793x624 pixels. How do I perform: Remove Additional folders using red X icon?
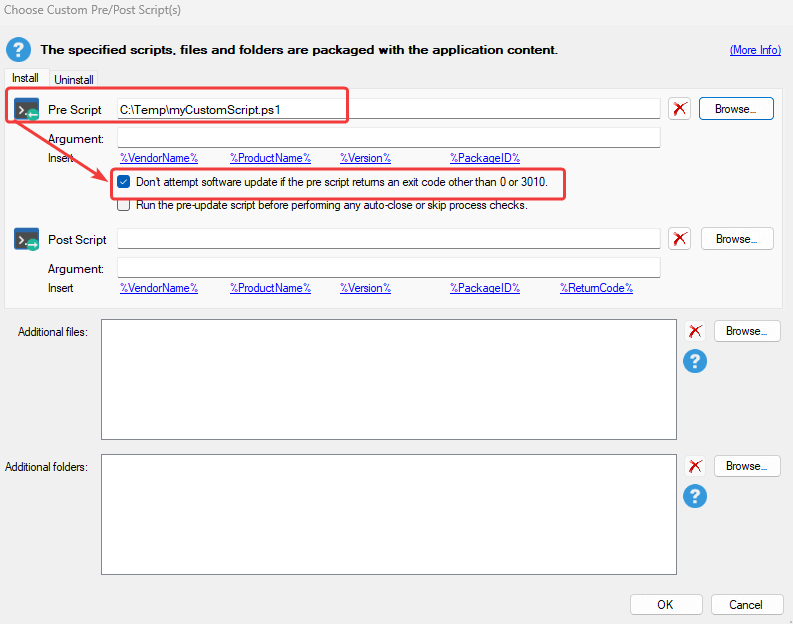pyautogui.click(x=695, y=466)
